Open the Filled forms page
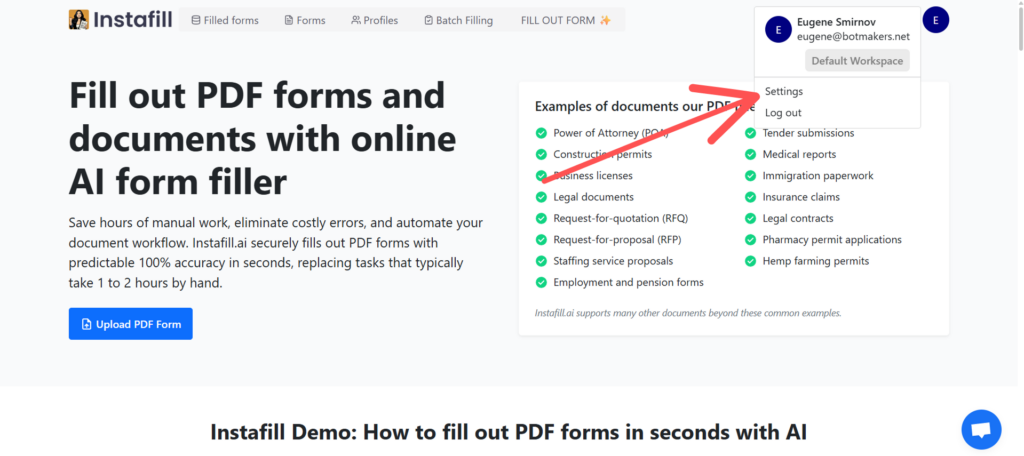 click(x=225, y=20)
